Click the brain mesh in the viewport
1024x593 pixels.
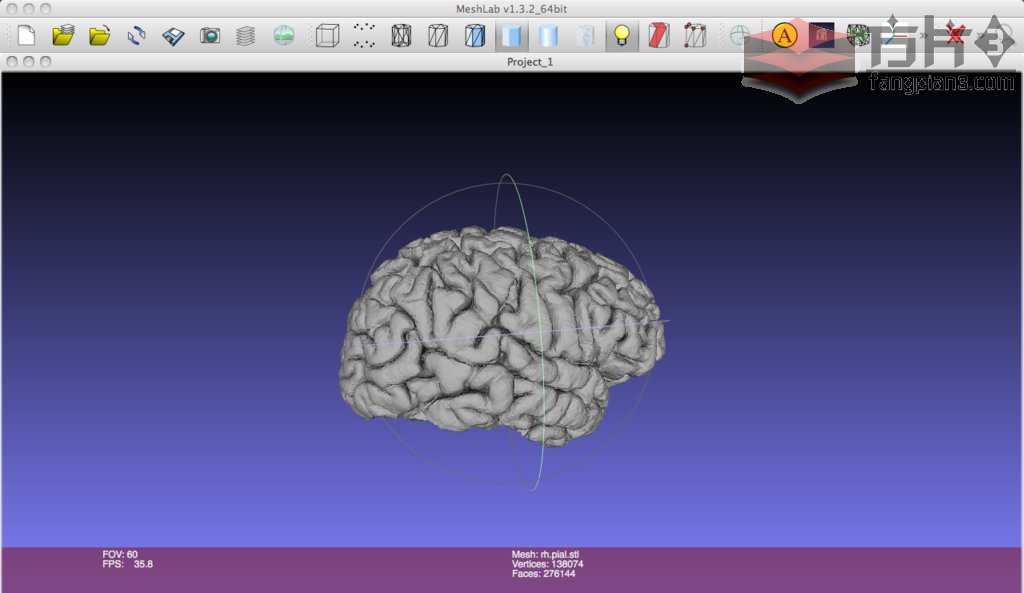[502, 334]
